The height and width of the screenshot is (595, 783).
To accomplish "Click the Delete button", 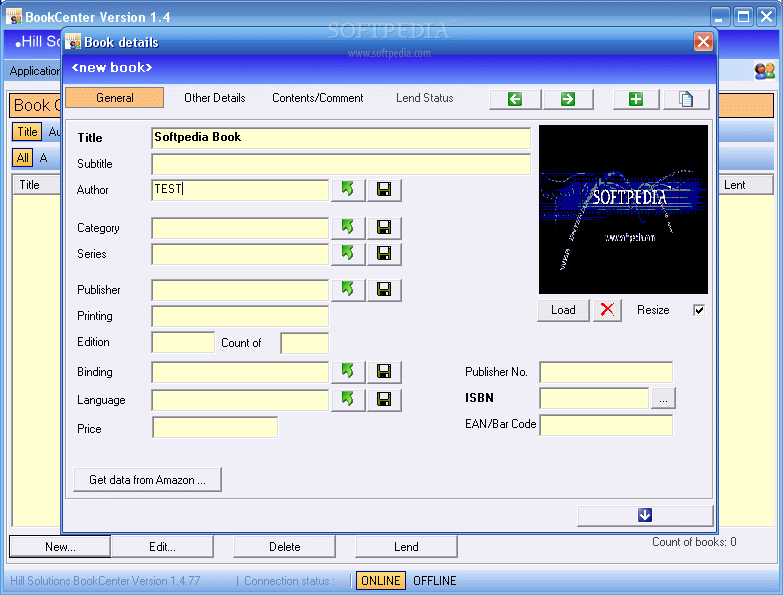I will (x=285, y=547).
